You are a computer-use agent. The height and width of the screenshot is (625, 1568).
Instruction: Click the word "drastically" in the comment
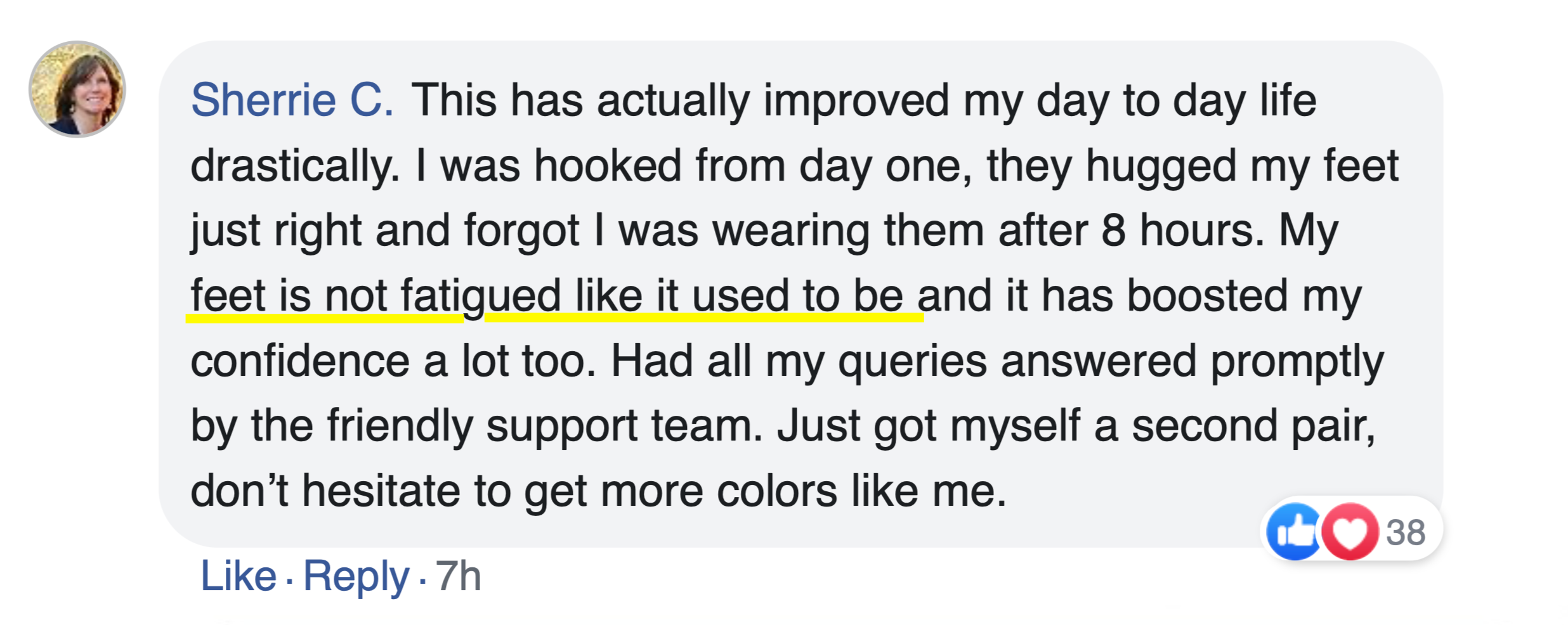coord(295,166)
